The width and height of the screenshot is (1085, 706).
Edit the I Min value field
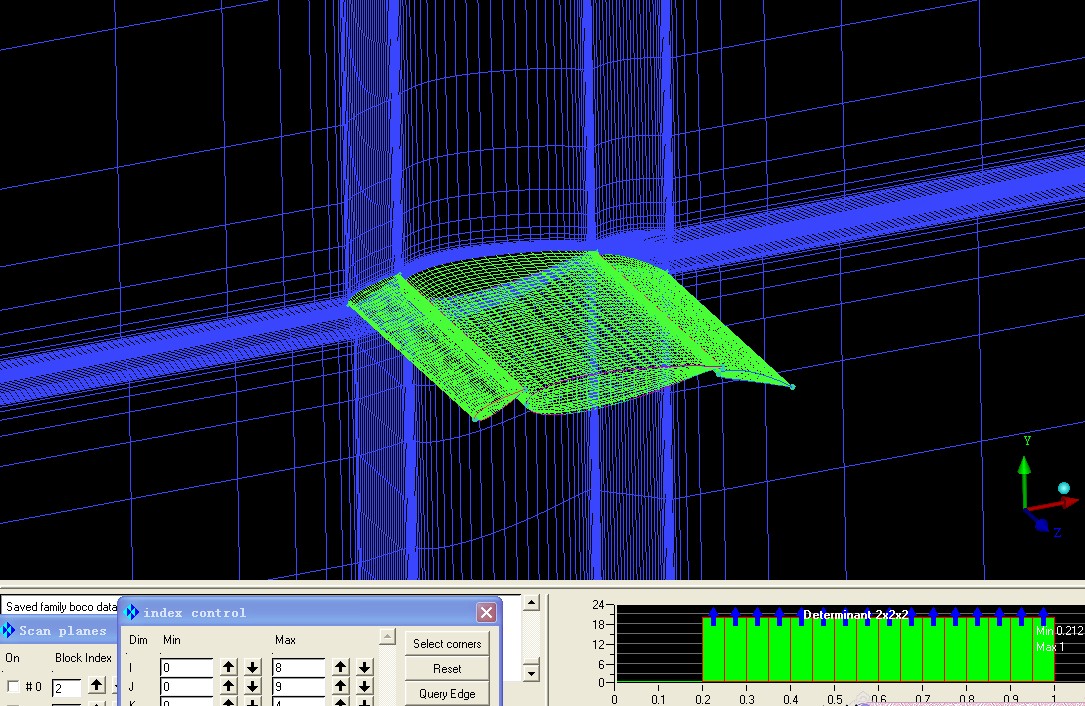click(x=187, y=667)
